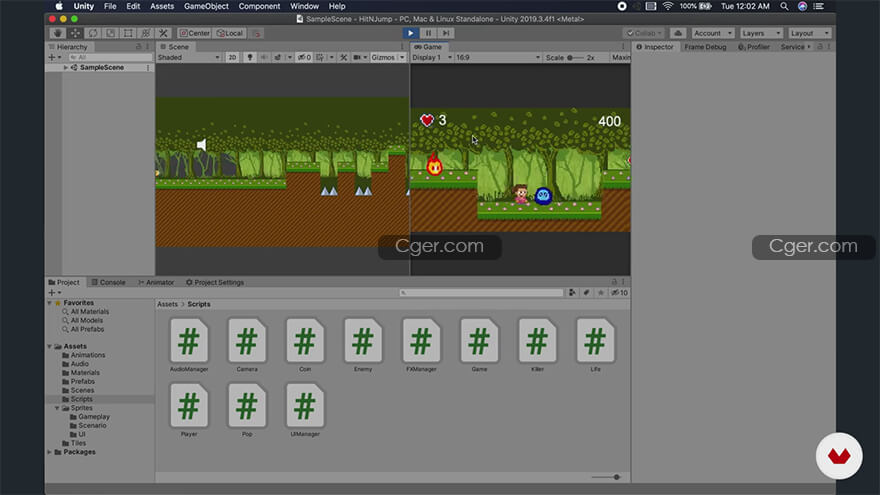Screen dimensions: 880x495
Task: Open Display 1 dropdown in Game view
Action: pos(432,57)
